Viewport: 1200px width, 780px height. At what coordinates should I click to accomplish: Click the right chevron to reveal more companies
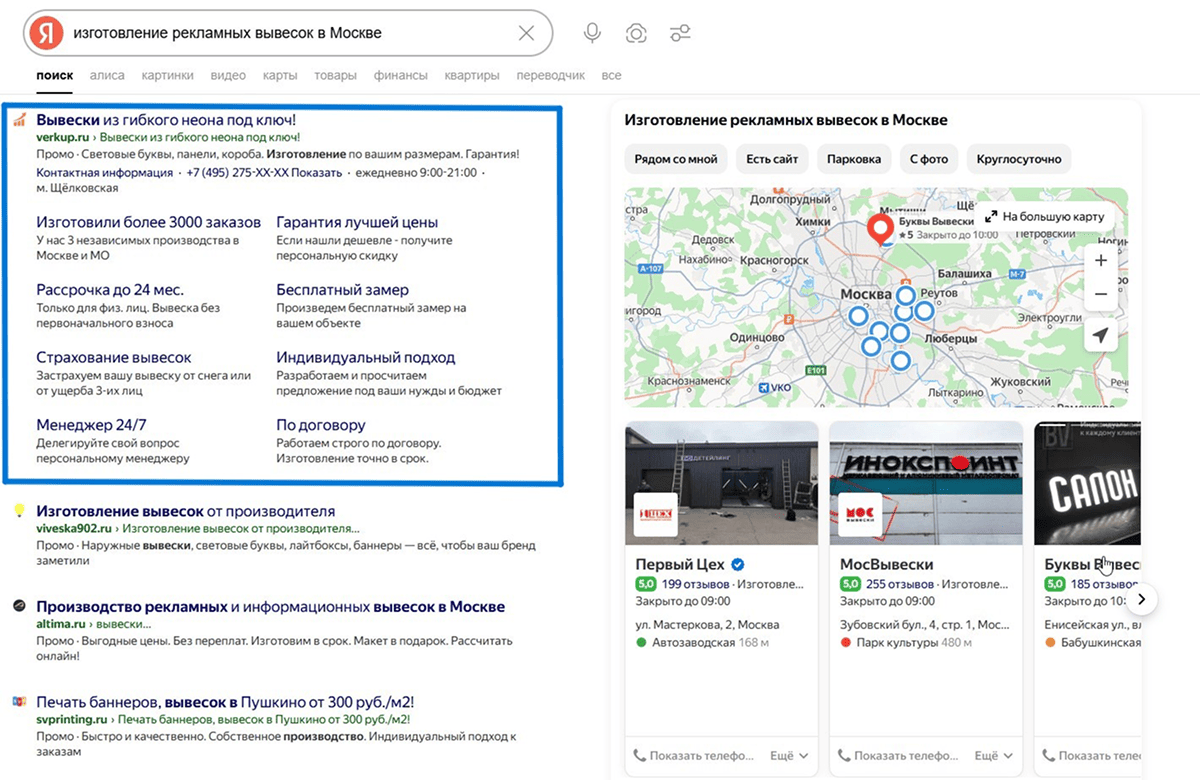pos(1141,598)
